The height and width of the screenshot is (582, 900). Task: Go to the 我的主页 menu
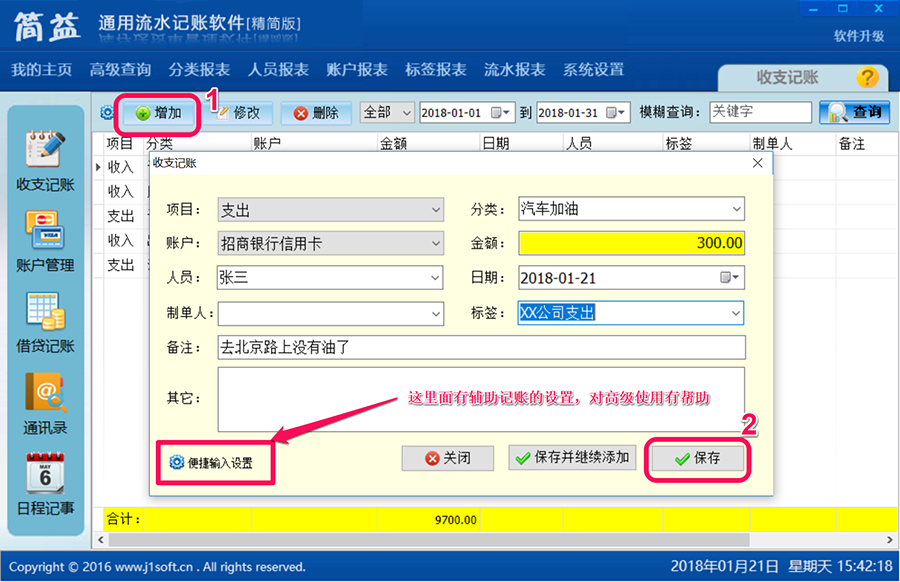(x=41, y=69)
